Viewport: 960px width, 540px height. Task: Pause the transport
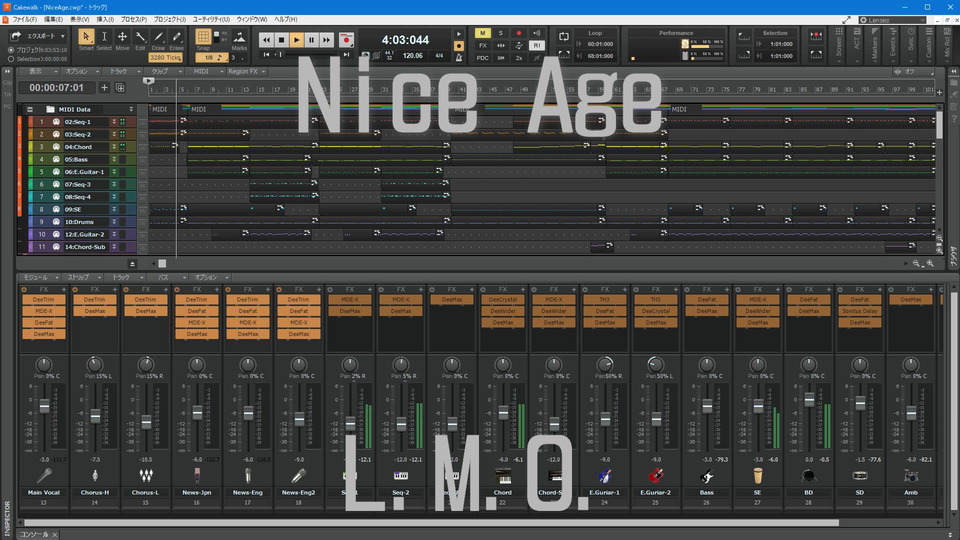[x=312, y=40]
